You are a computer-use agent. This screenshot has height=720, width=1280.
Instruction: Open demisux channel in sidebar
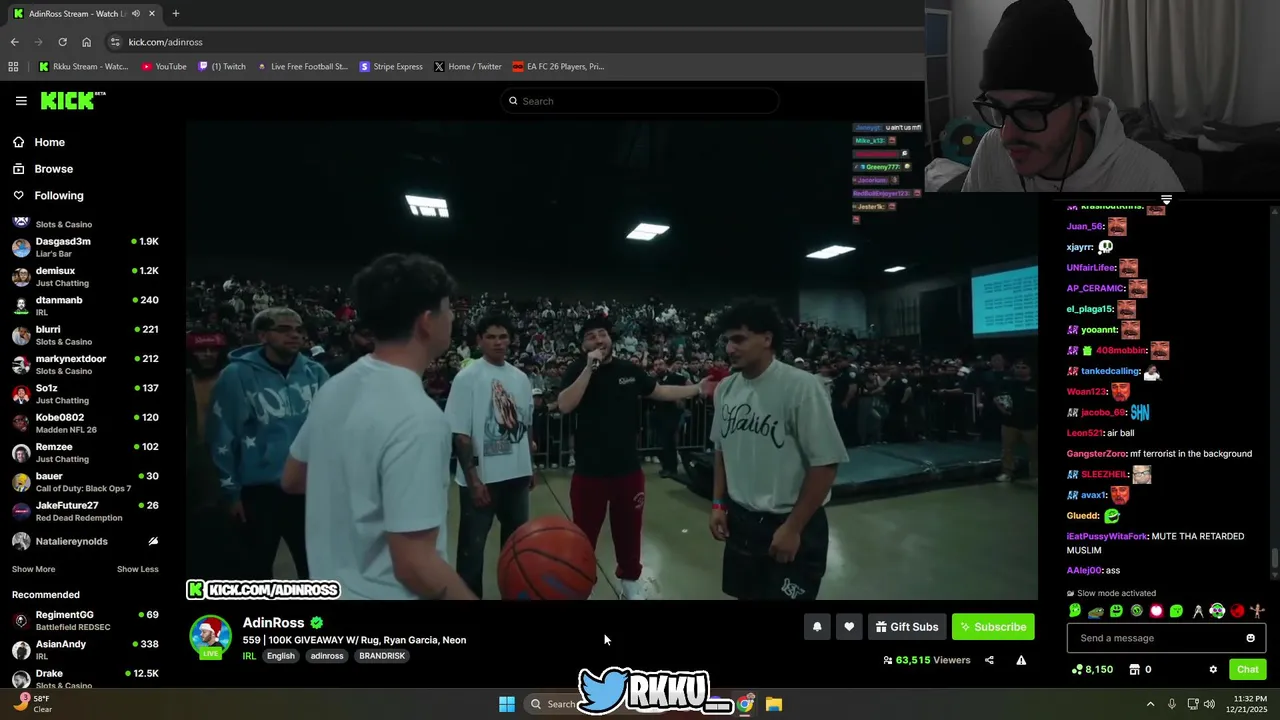pyautogui.click(x=85, y=276)
